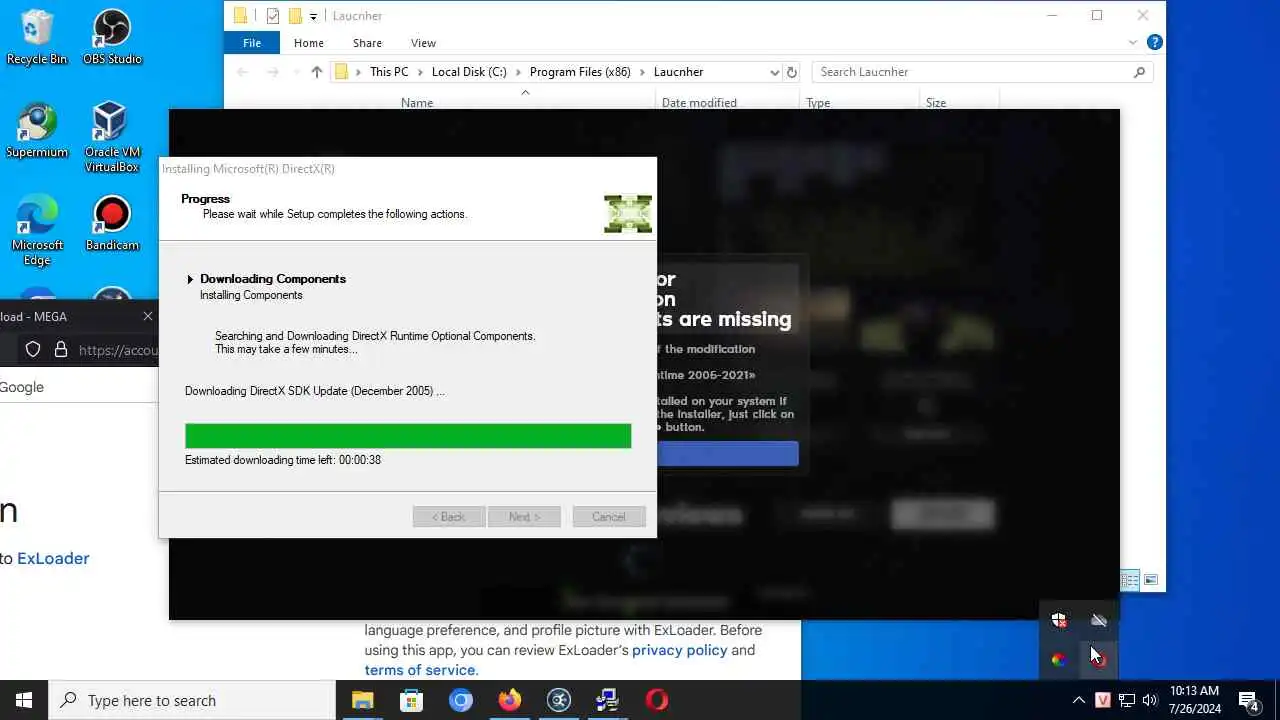Select the Bandicam desktop icon

pos(112,224)
